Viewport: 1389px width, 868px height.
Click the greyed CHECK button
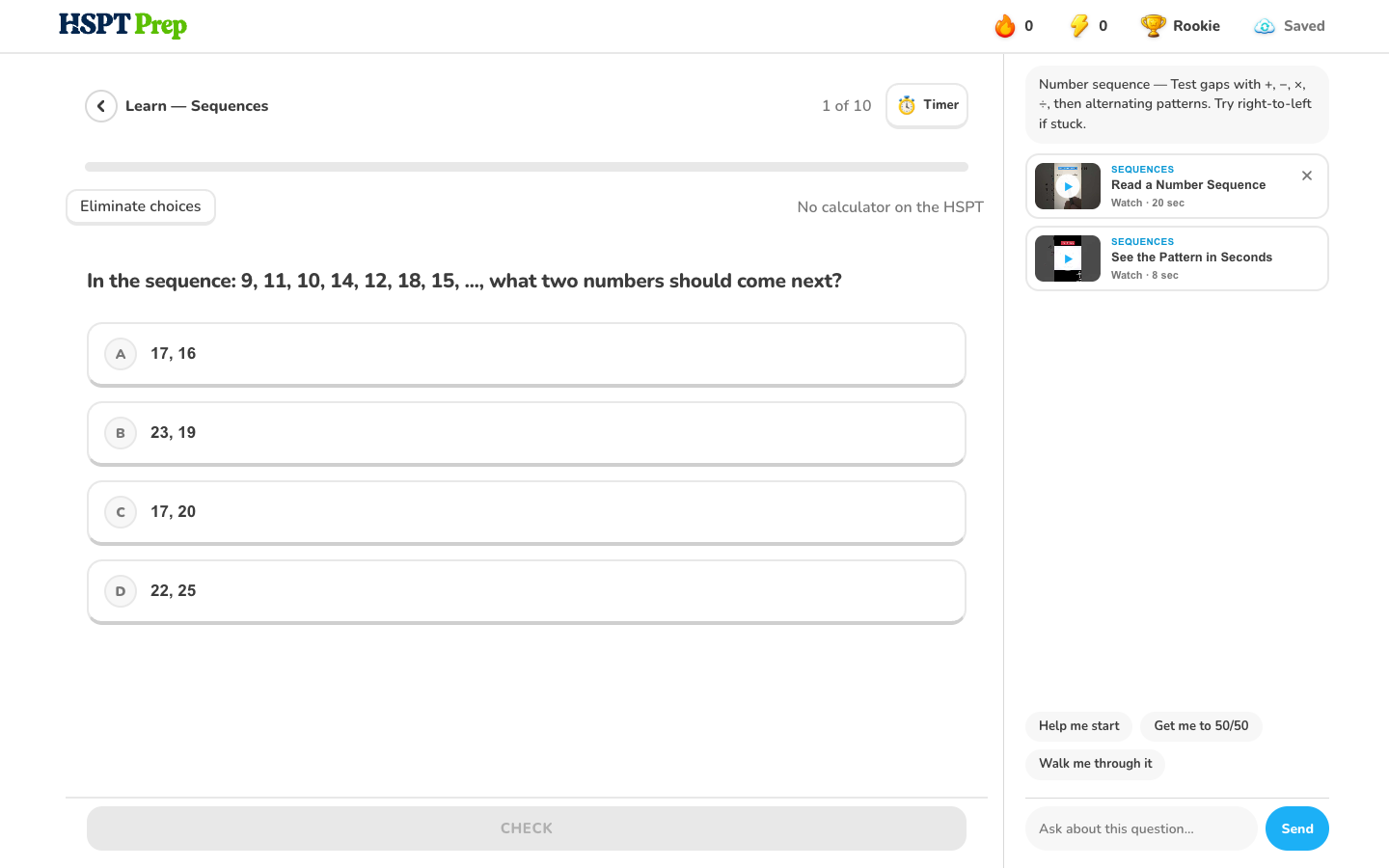coord(527,828)
